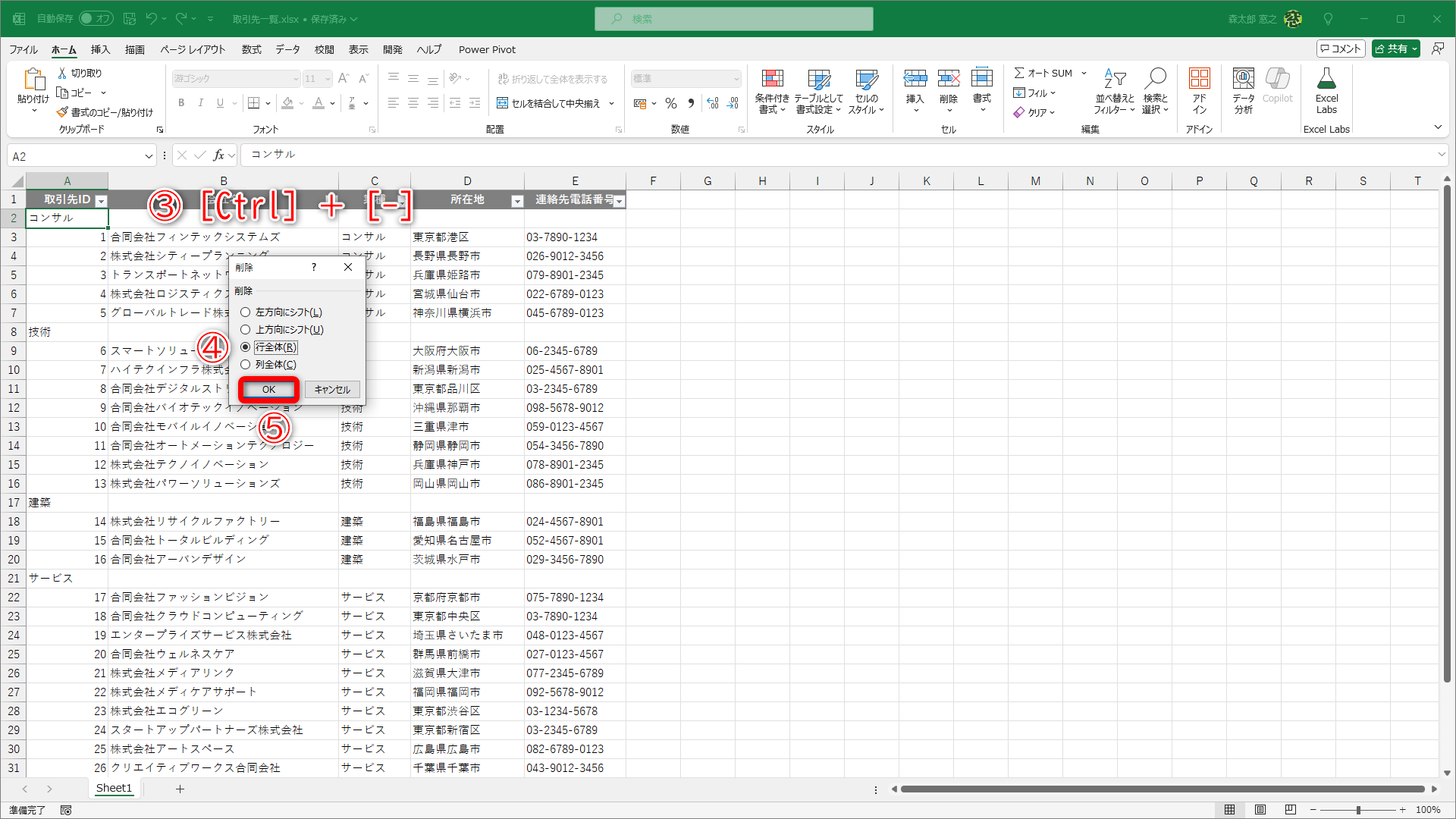Click the Add-ins icon
Image resolution: width=1456 pixels, height=819 pixels.
(x=1199, y=79)
